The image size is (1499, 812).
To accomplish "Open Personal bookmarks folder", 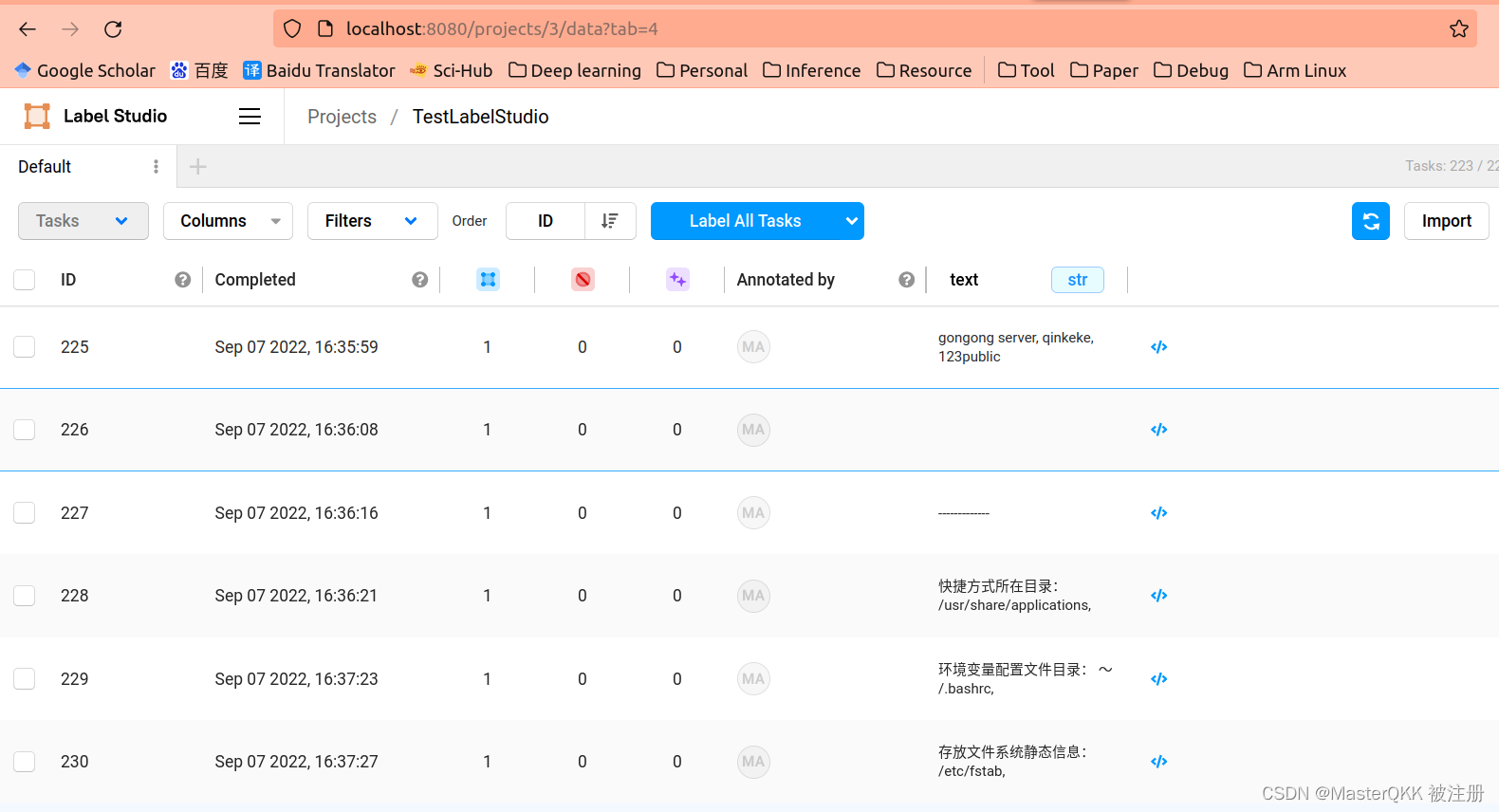I will point(702,70).
